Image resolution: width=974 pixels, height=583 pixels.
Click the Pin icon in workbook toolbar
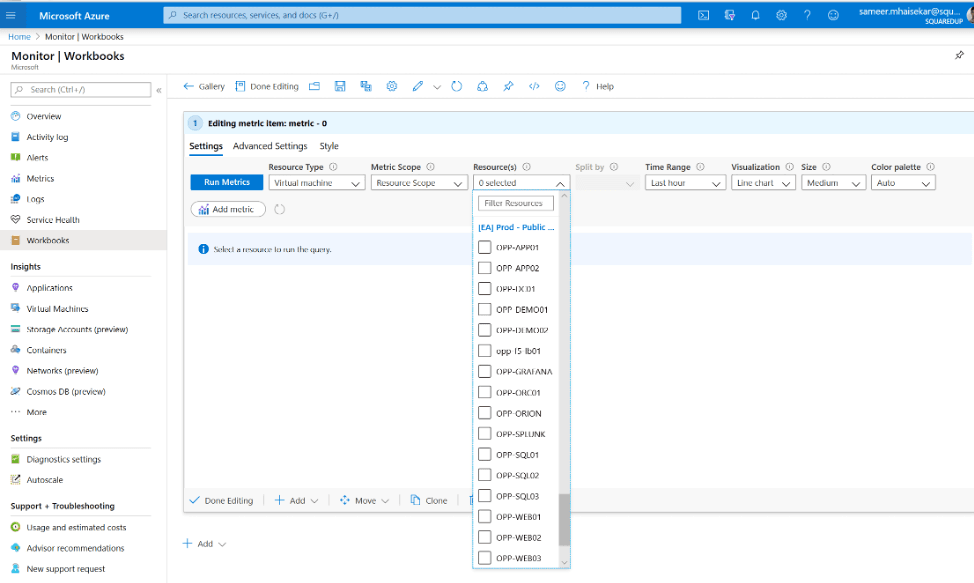508,86
